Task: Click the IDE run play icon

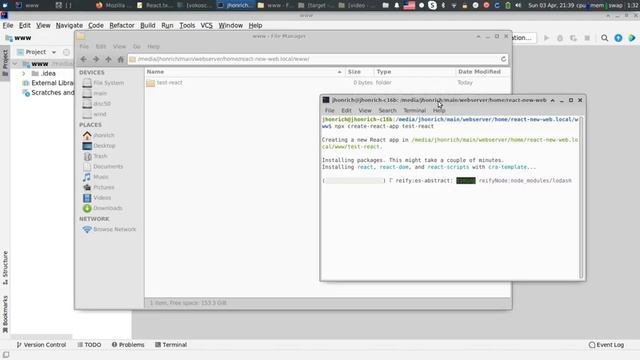Action: [x=546, y=38]
